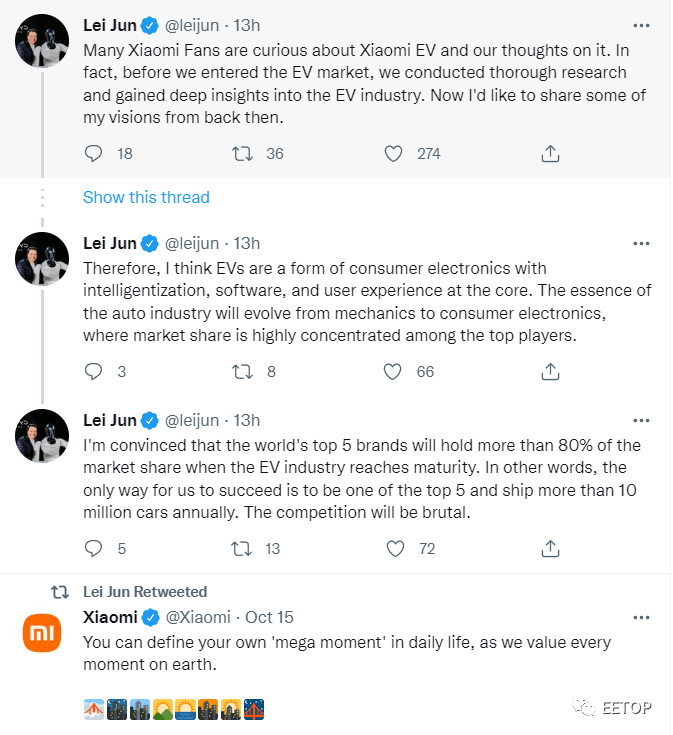
Task: Retweet the tweet with 13 retweets
Action: (242, 548)
